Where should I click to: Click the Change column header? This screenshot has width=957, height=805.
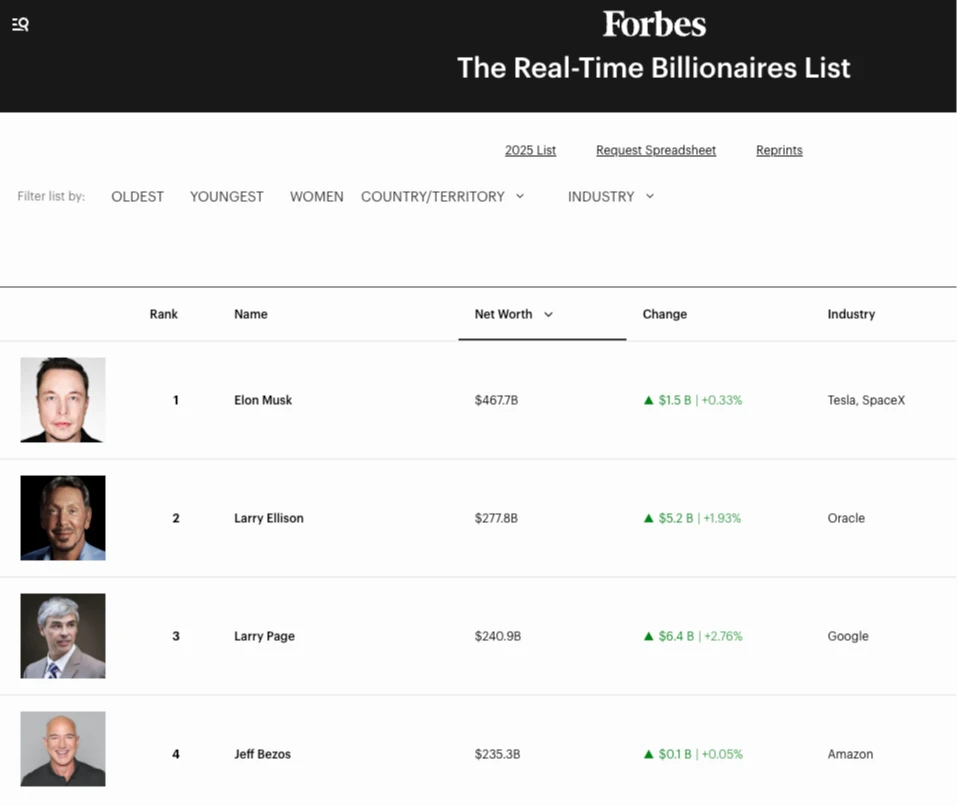coord(665,314)
